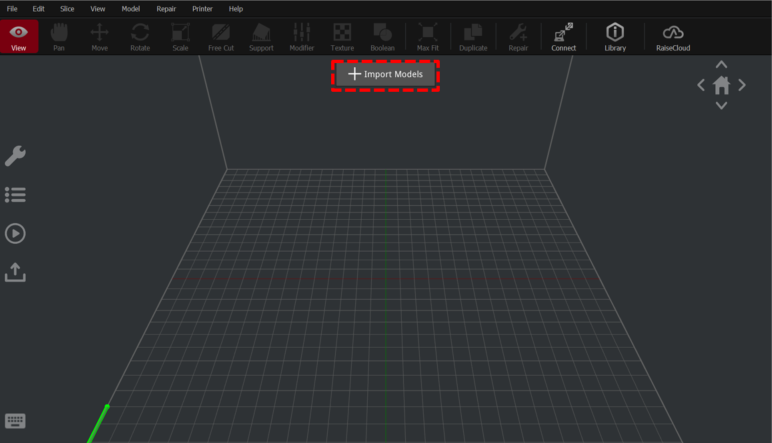Screen dimensions: 772x443
Task: Toggle the keyboard shortcuts icon
Action: [15, 421]
